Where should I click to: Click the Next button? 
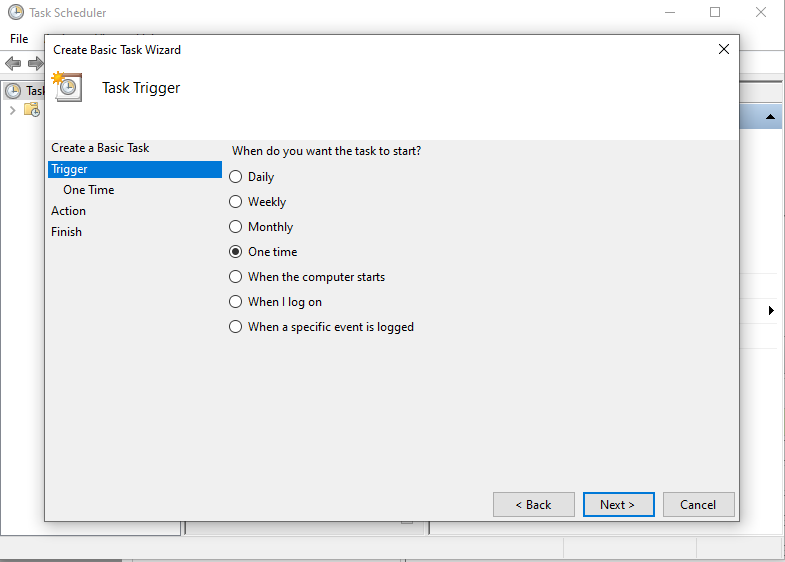point(618,504)
